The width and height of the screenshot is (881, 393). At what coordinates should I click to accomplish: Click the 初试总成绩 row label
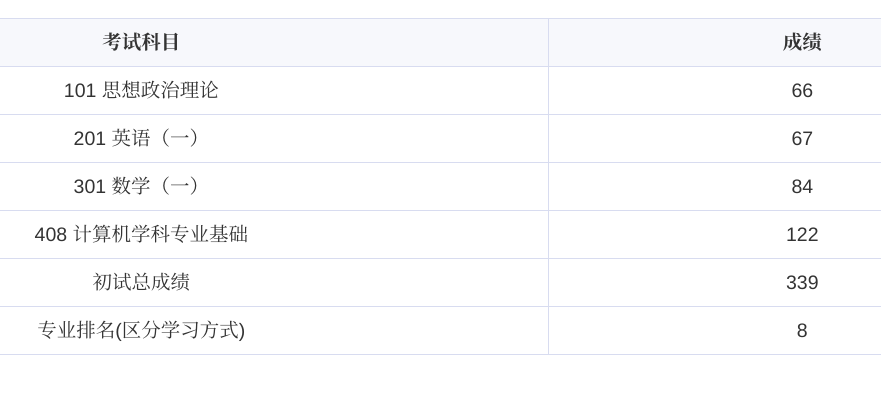(140, 282)
